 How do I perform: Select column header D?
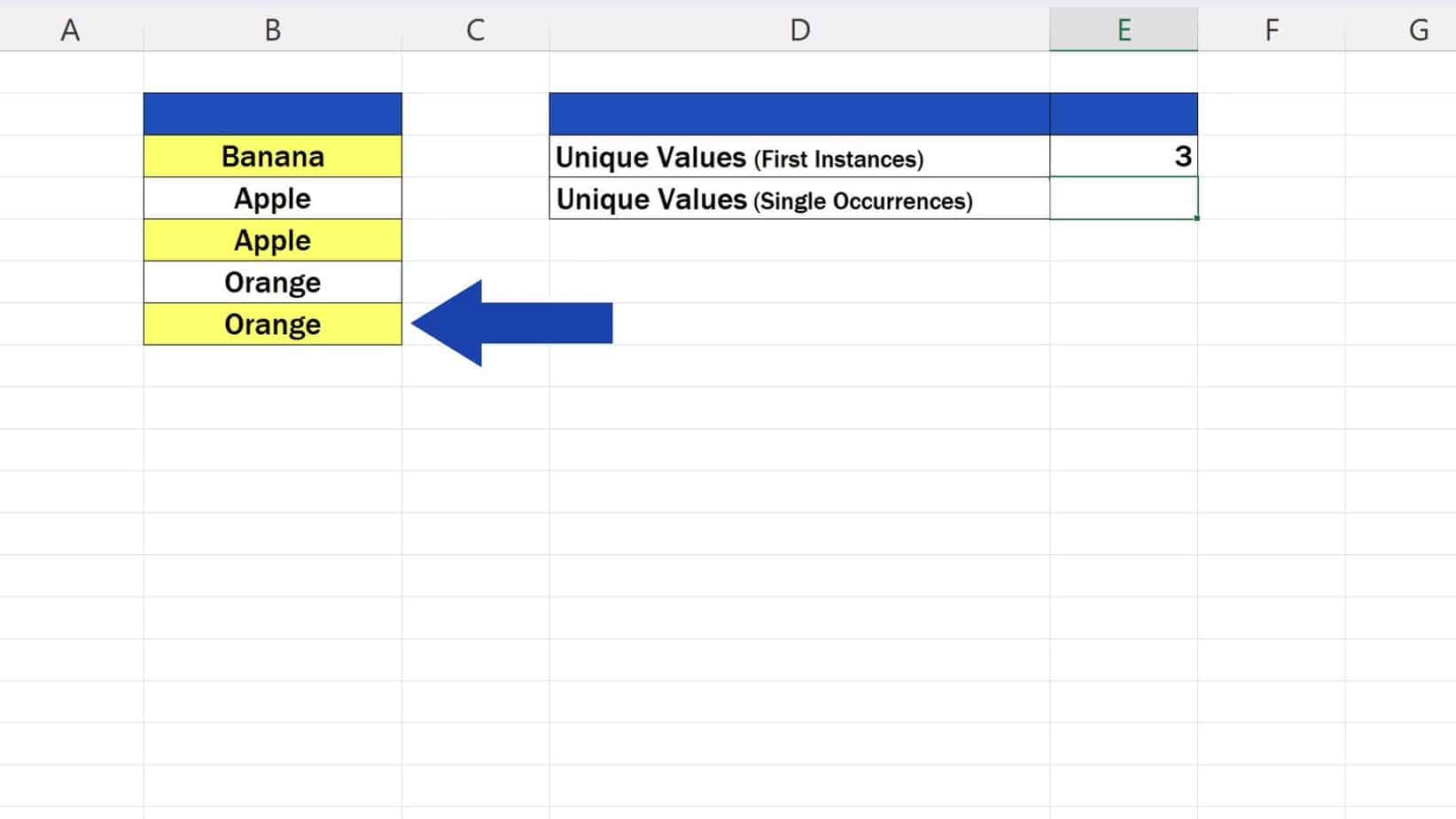(x=799, y=28)
